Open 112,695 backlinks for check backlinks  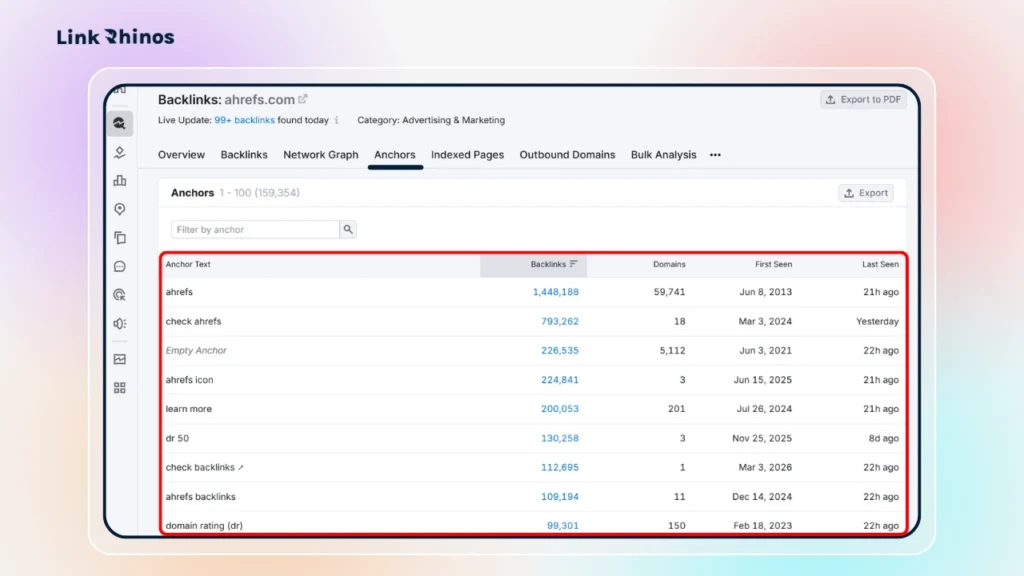560,467
